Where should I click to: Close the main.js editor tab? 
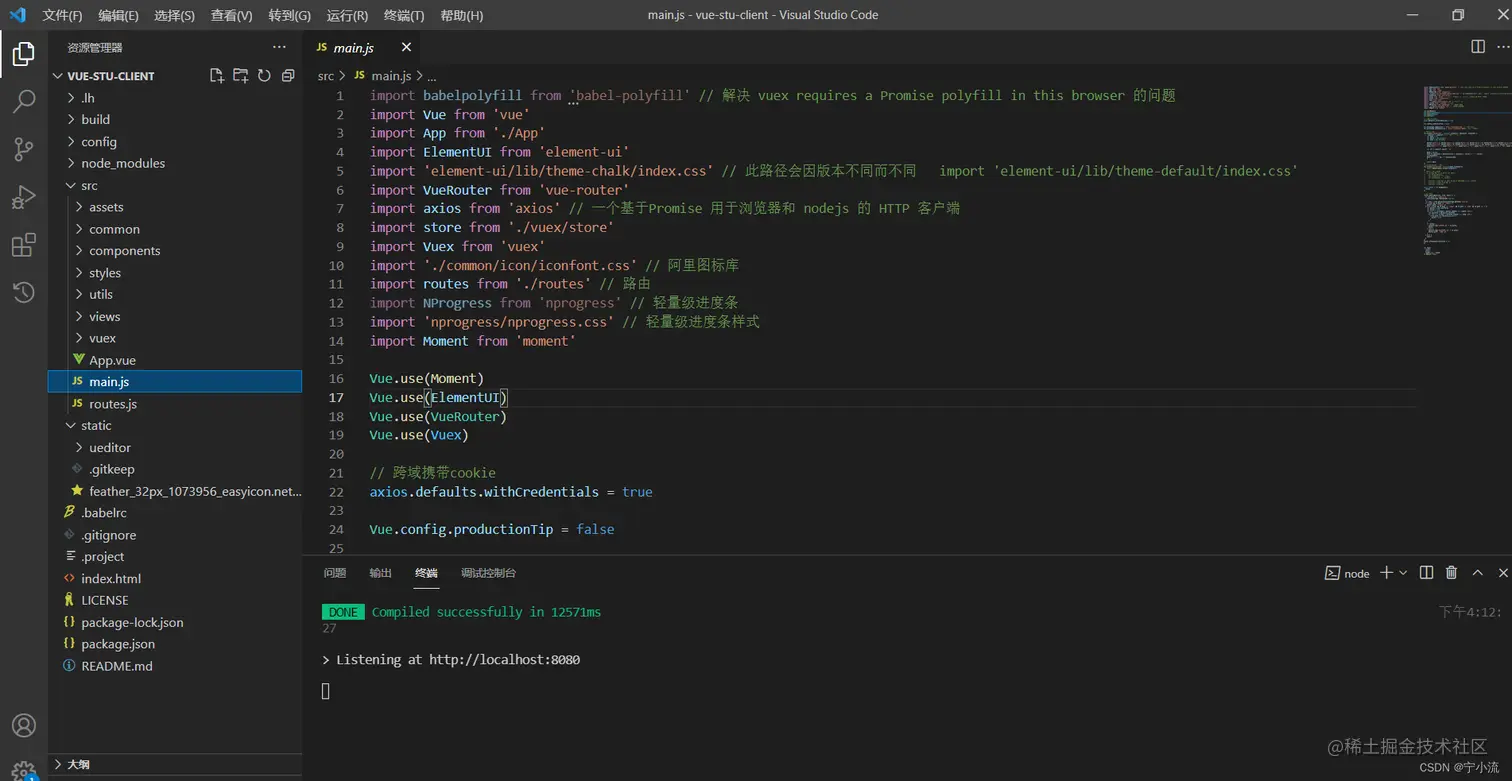(406, 47)
